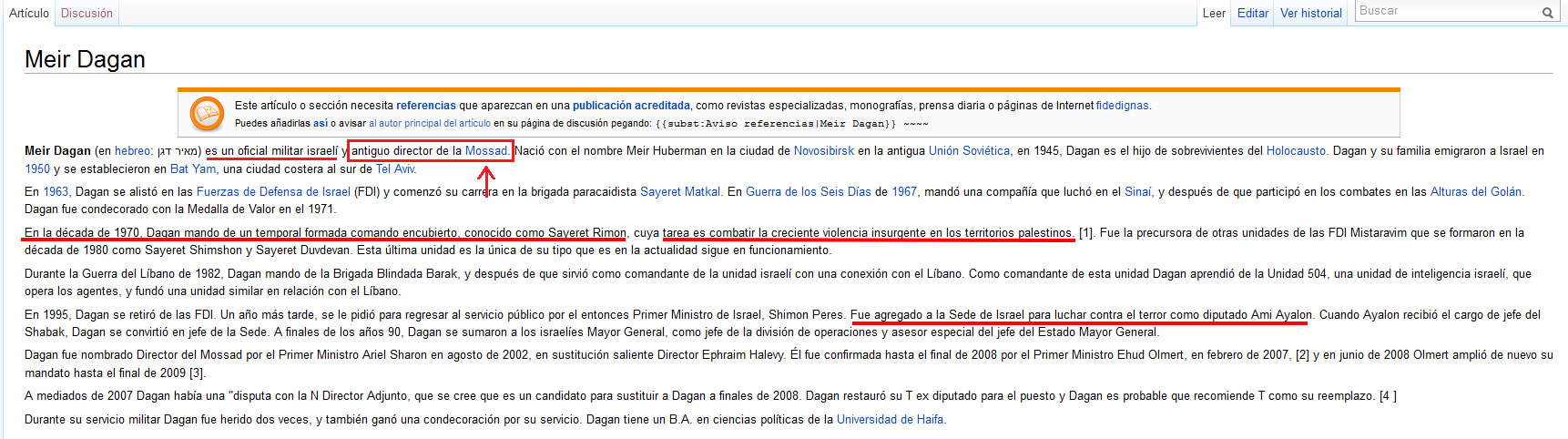Open the Mossad link
Image resolution: width=1568 pixels, height=439 pixels.
(x=486, y=151)
